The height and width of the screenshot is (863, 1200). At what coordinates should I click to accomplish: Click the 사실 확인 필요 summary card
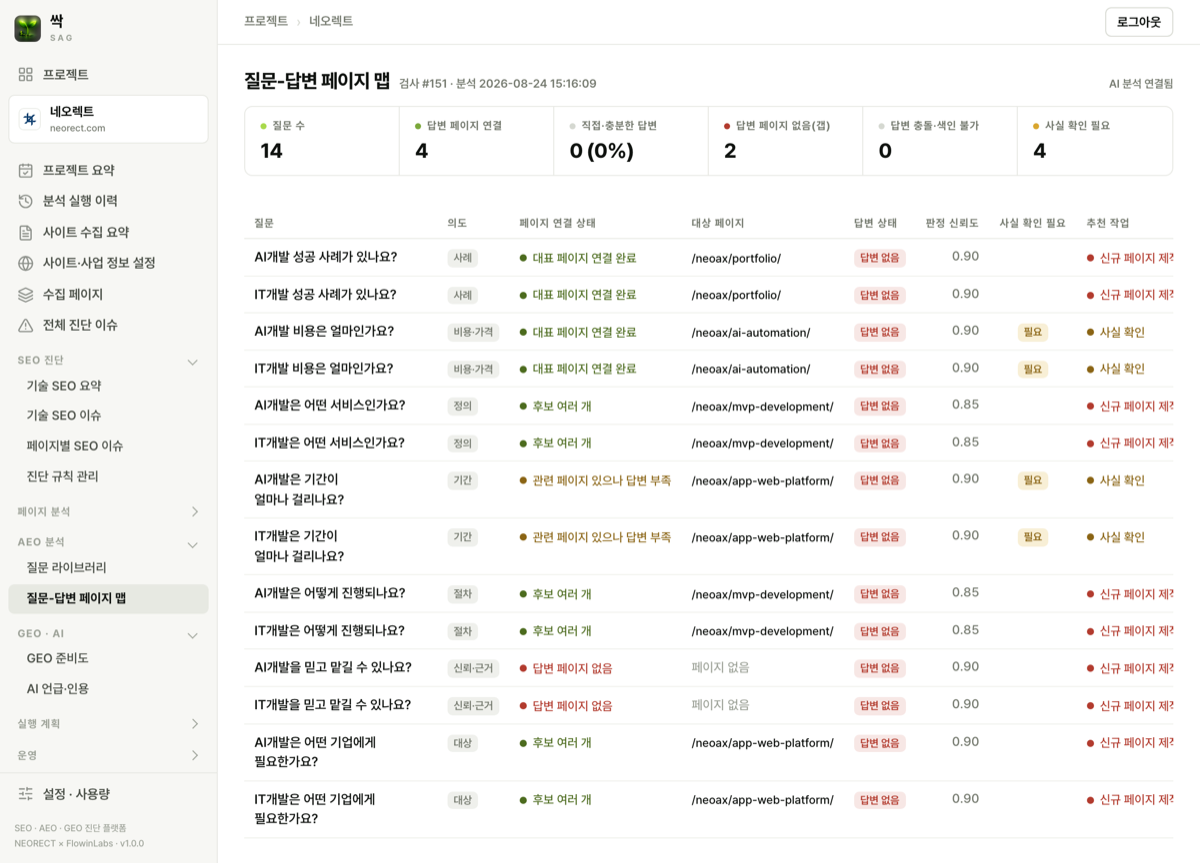coord(1095,141)
